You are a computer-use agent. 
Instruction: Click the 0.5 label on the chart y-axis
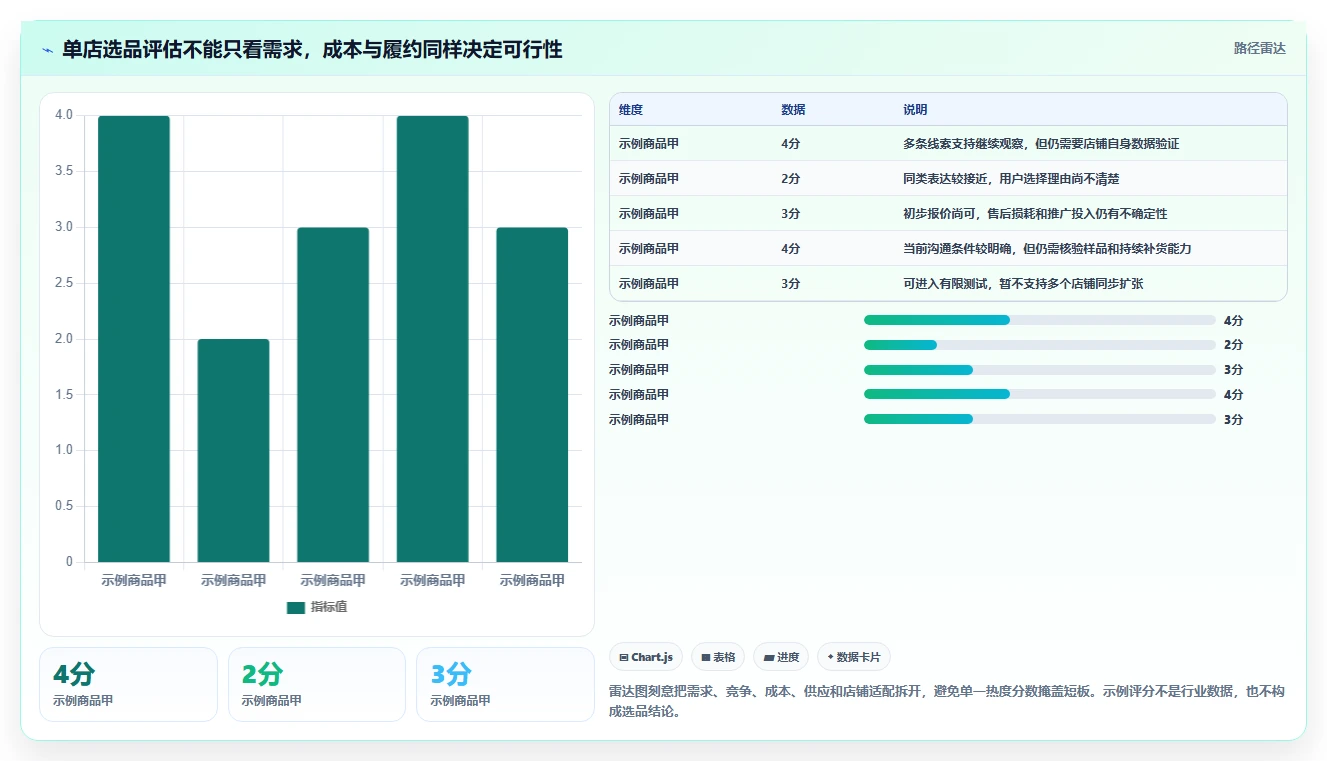click(x=64, y=506)
